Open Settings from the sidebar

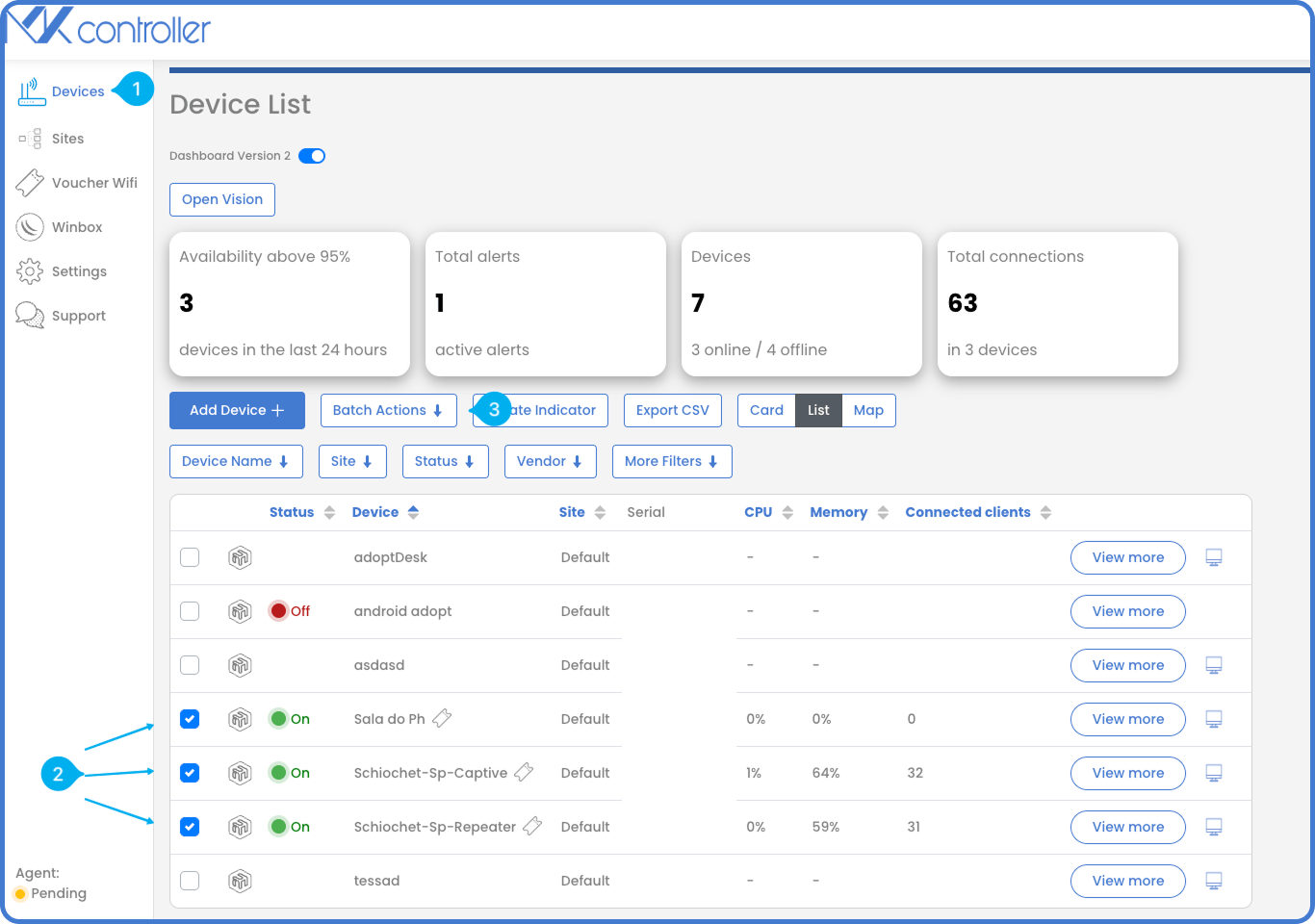pos(80,270)
